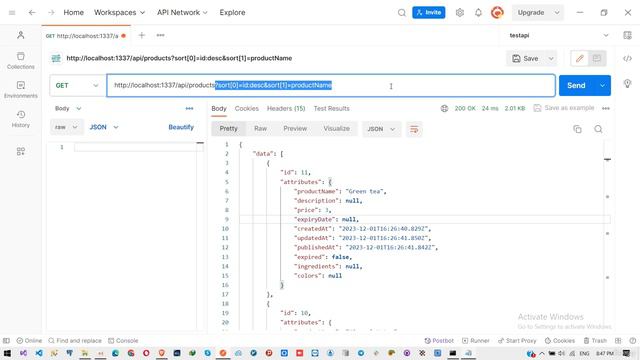Expand the Send button dropdown arrow
Viewport: 640px width, 360px height.
coord(602,85)
